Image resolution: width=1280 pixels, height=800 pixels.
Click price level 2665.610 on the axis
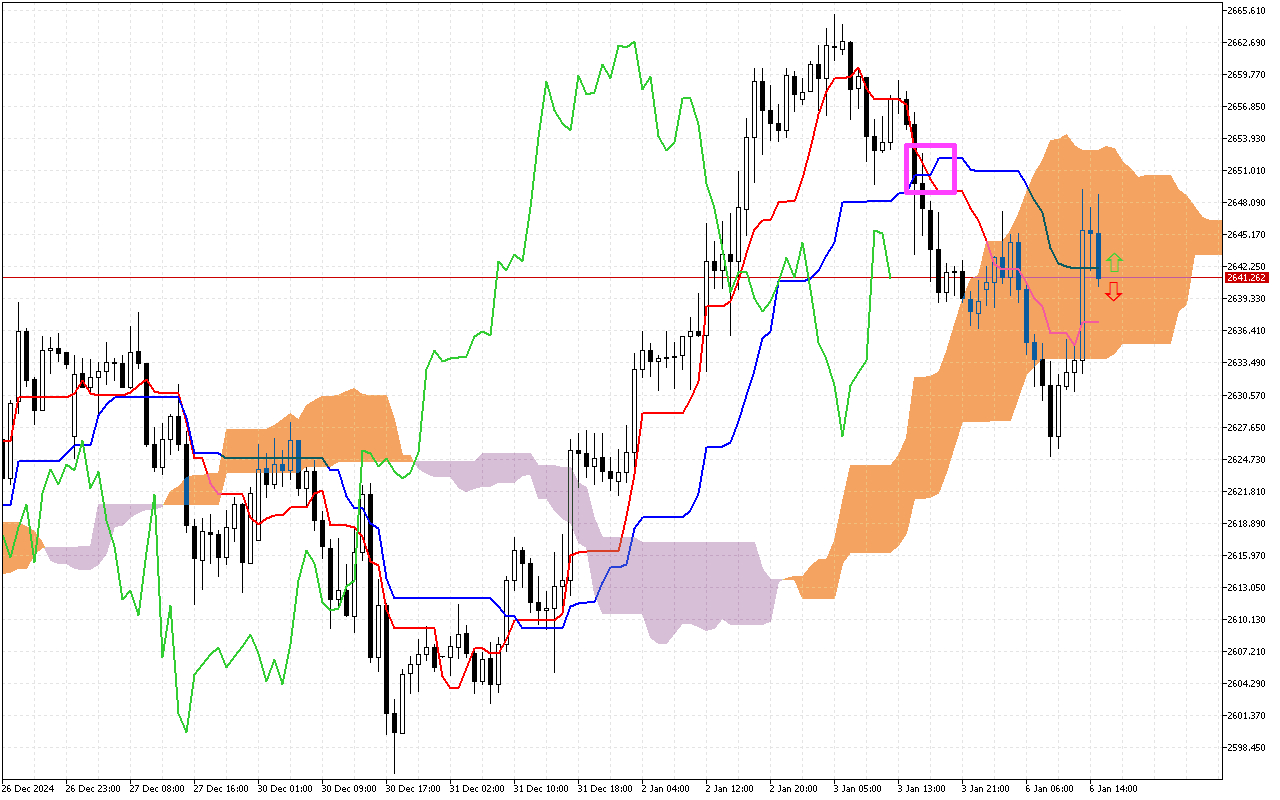[x=1245, y=11]
